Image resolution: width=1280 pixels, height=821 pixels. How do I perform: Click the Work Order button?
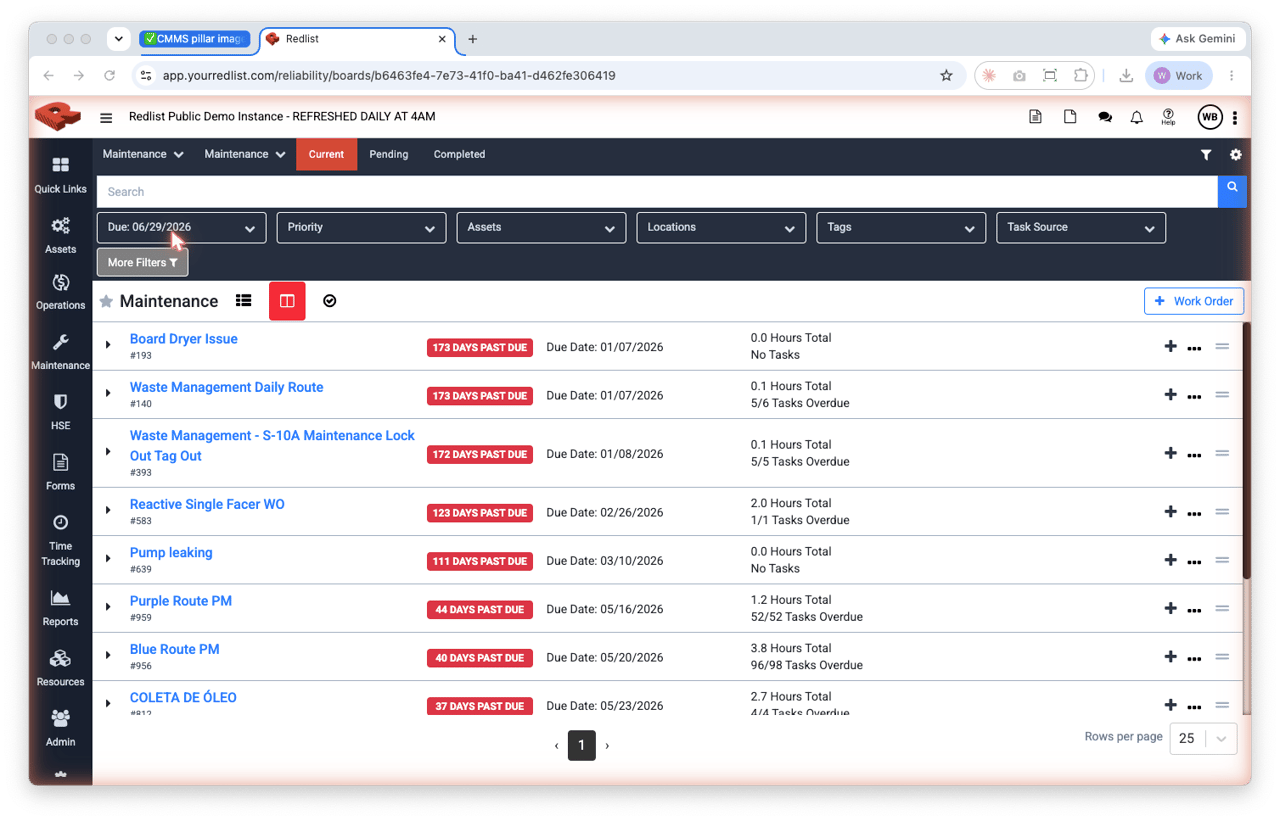(1194, 301)
